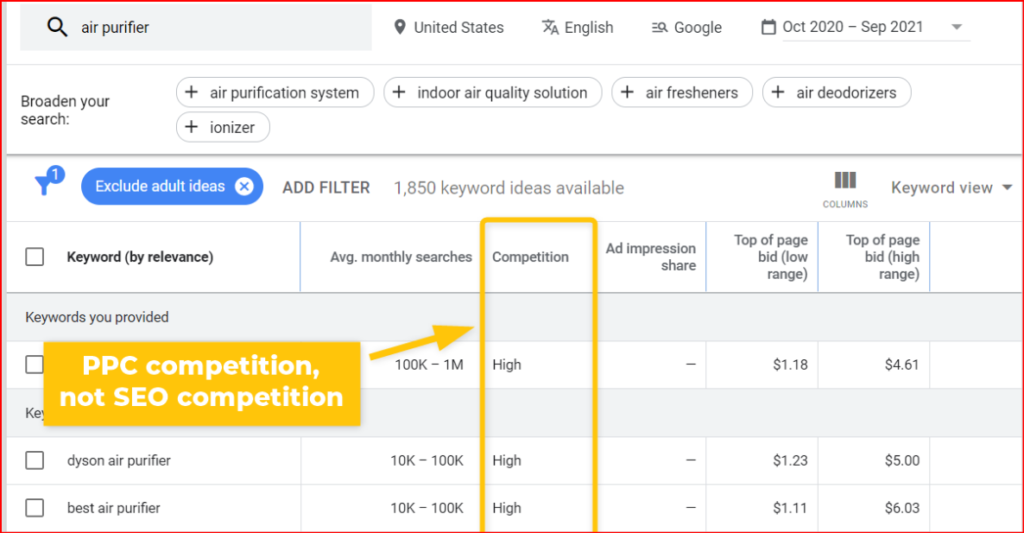Sort by Keyword (by relevance) column

tap(140, 257)
